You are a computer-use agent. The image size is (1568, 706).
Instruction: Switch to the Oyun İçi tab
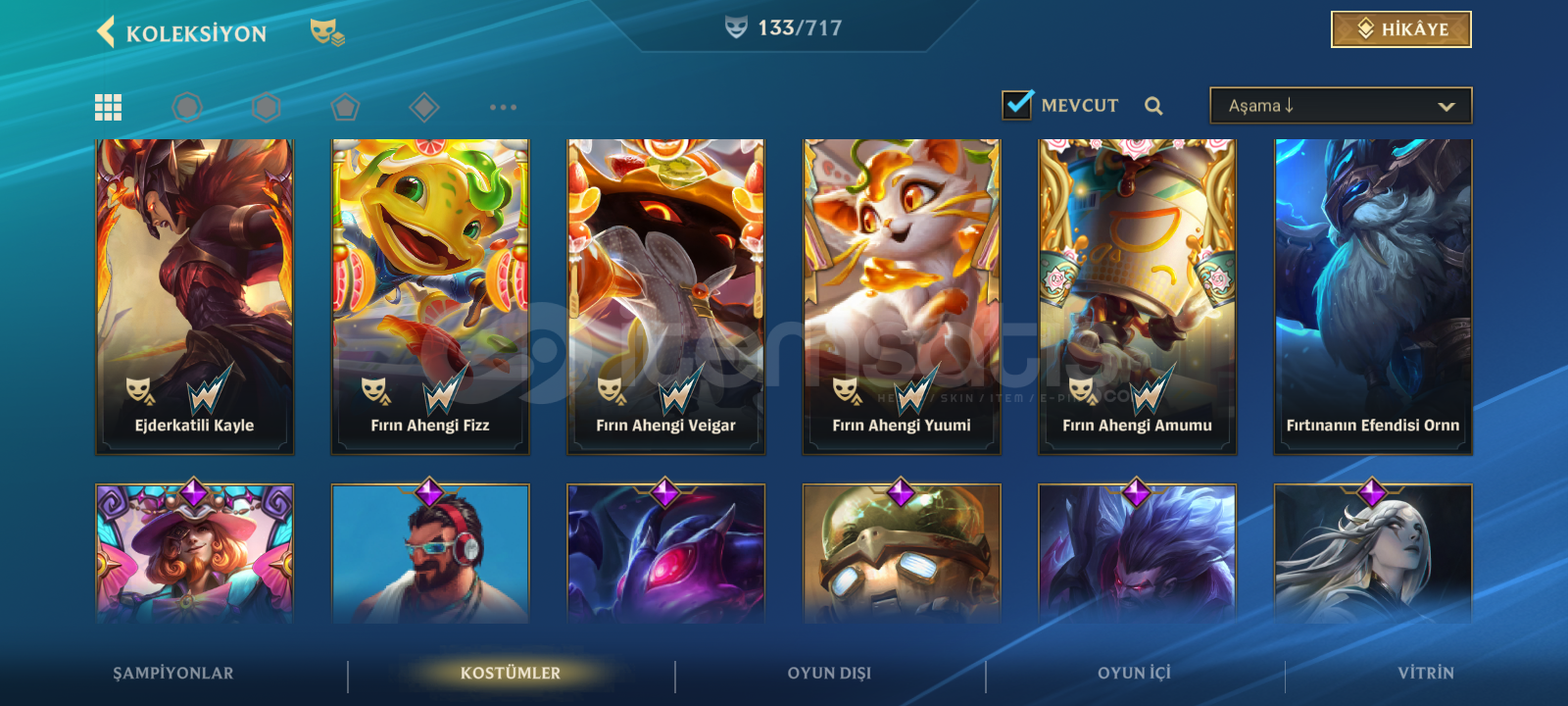pyautogui.click(x=1134, y=673)
